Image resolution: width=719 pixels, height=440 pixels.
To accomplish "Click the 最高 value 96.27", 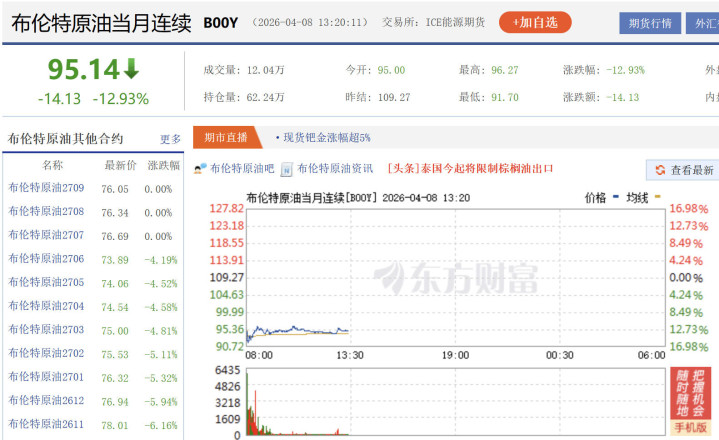I will [x=505, y=70].
